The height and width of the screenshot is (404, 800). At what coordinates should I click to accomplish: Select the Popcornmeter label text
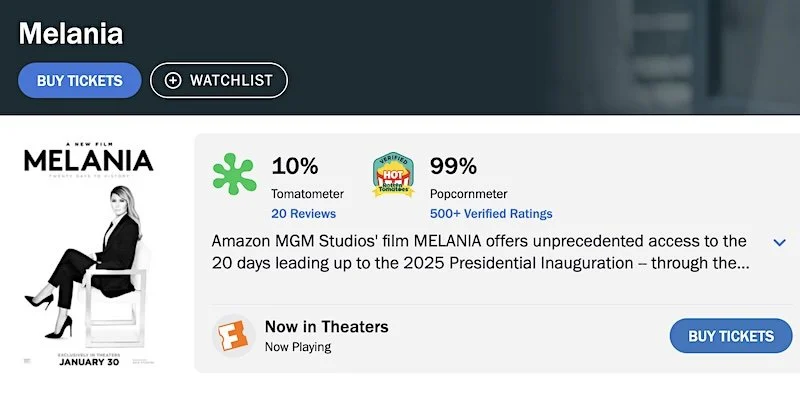click(468, 193)
